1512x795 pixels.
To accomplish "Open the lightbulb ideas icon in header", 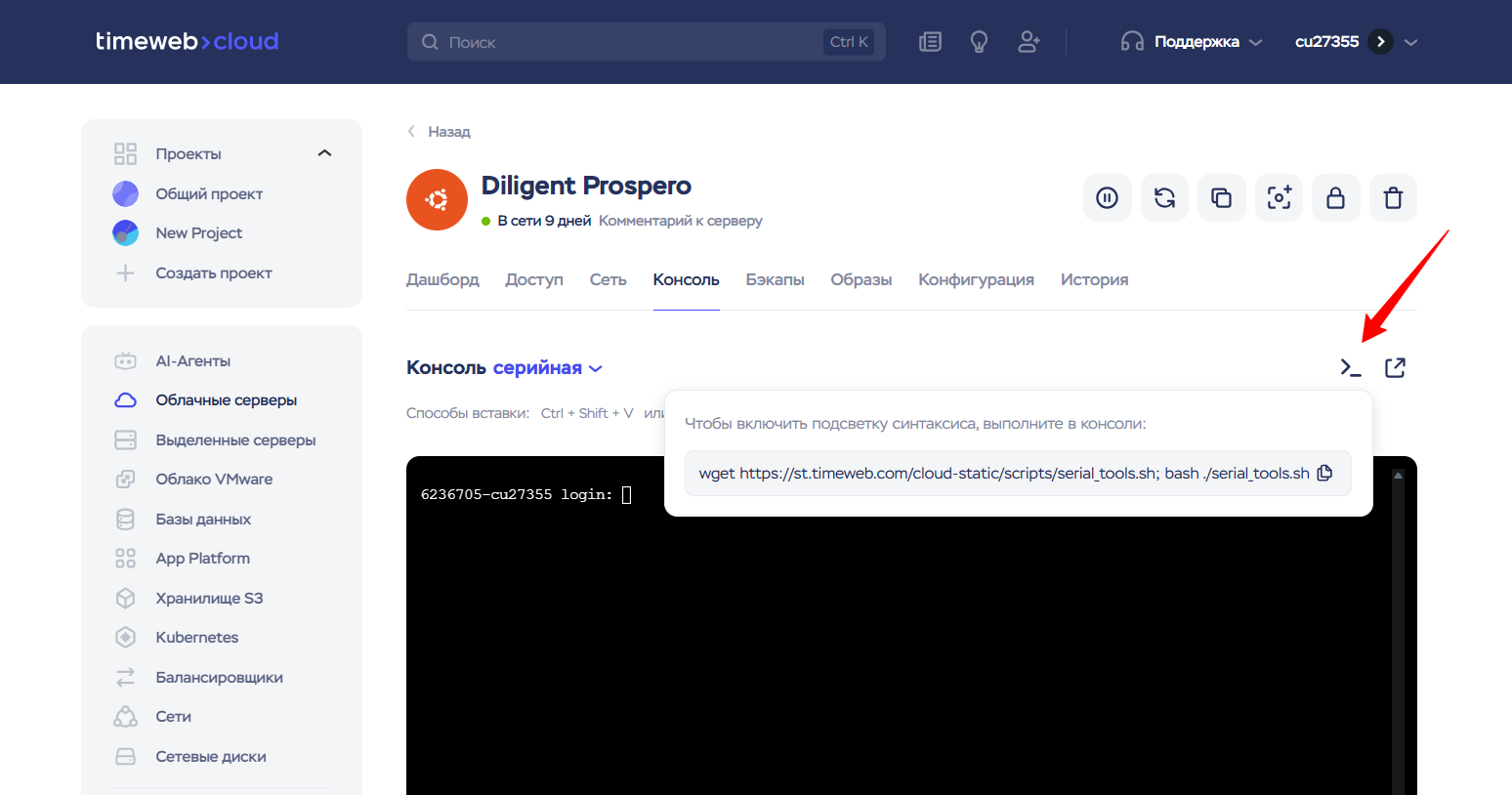I will (x=979, y=42).
